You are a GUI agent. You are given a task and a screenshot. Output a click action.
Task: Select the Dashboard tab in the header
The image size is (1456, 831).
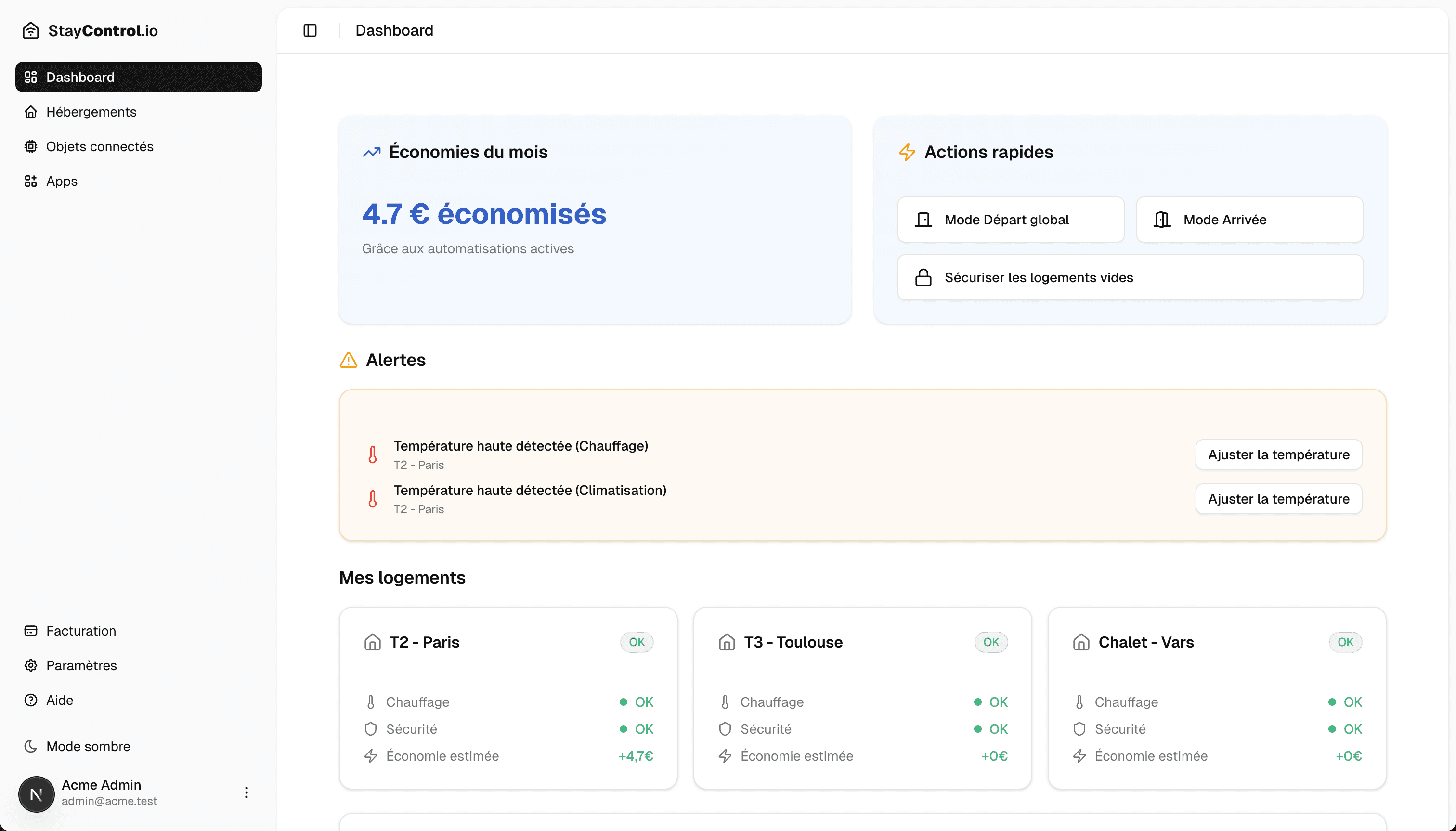(x=394, y=30)
